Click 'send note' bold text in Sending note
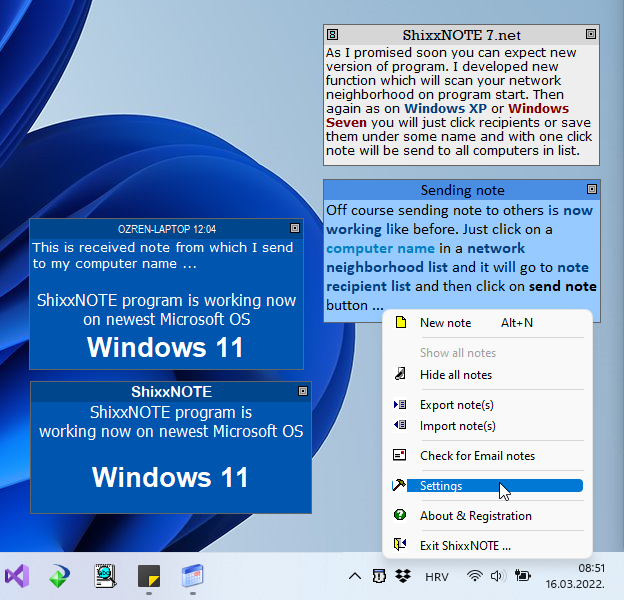 [562, 286]
